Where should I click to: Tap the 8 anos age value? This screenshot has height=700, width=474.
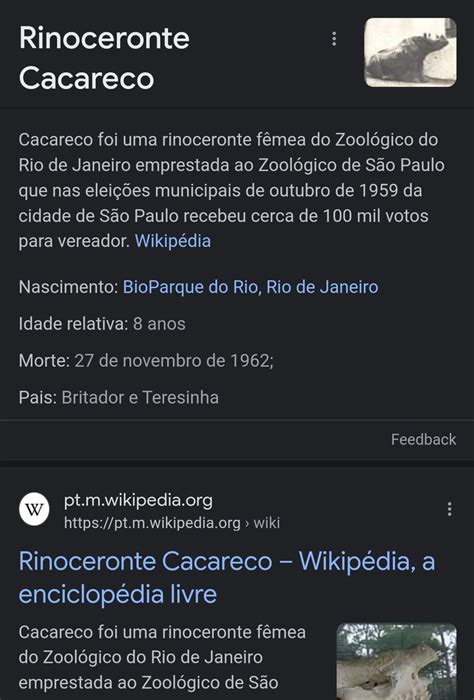(x=159, y=324)
